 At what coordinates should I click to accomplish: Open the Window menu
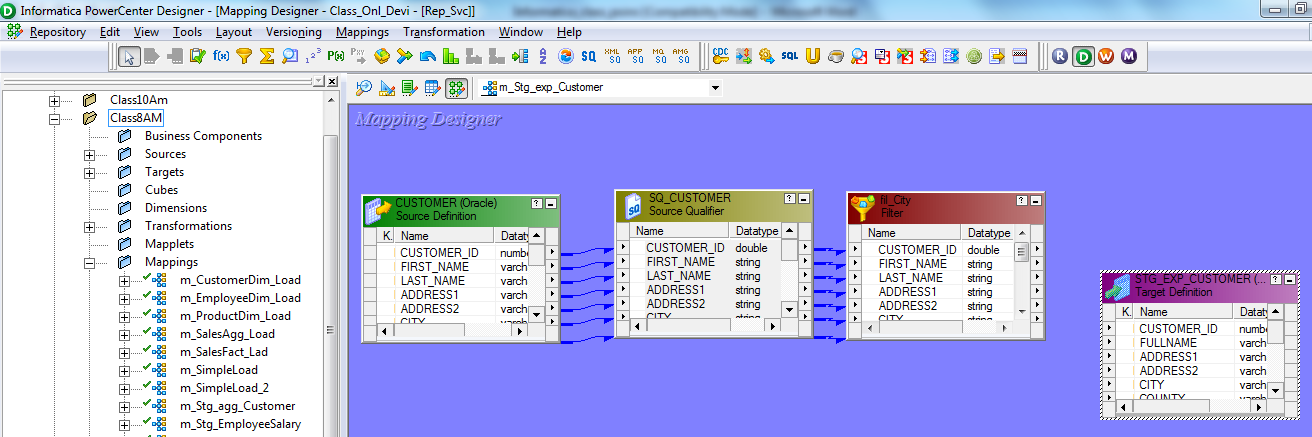click(x=521, y=32)
